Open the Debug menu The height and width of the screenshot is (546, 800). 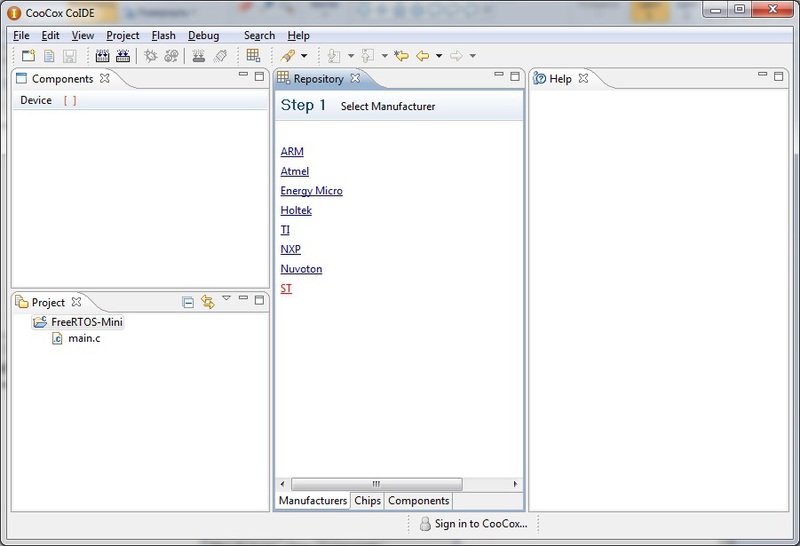(x=204, y=36)
